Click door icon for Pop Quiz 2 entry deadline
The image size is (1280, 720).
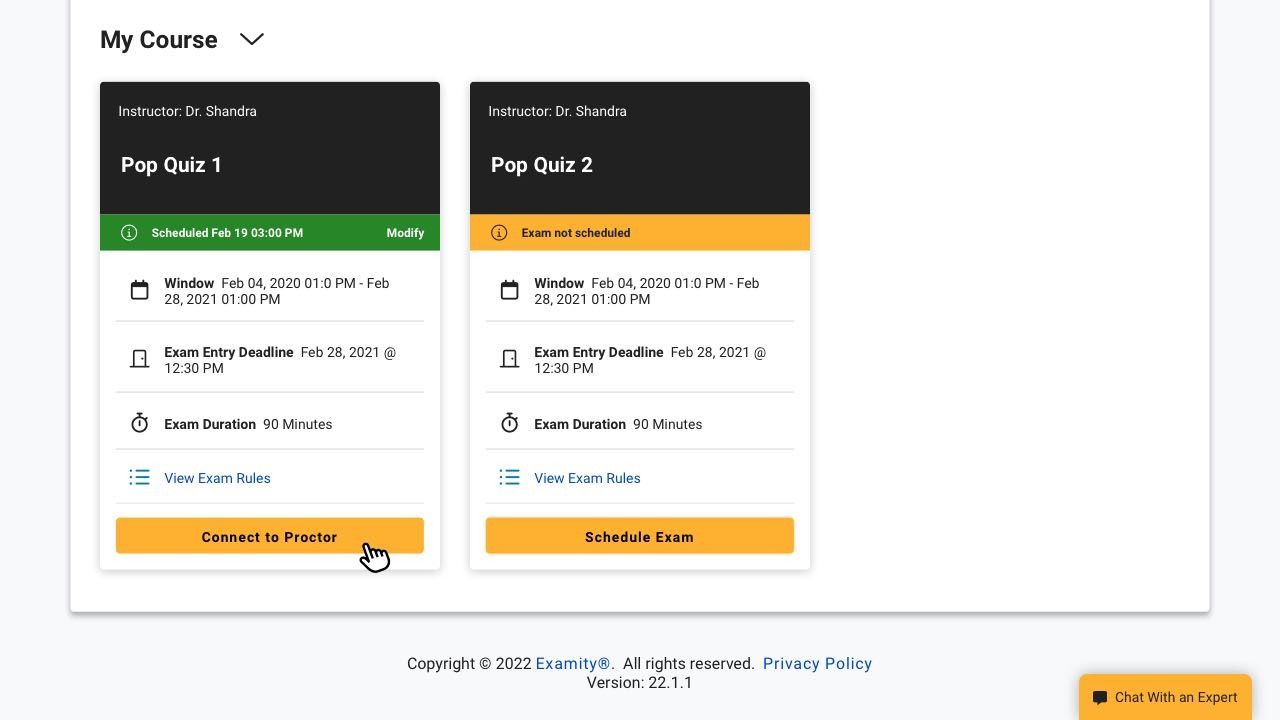pos(510,359)
